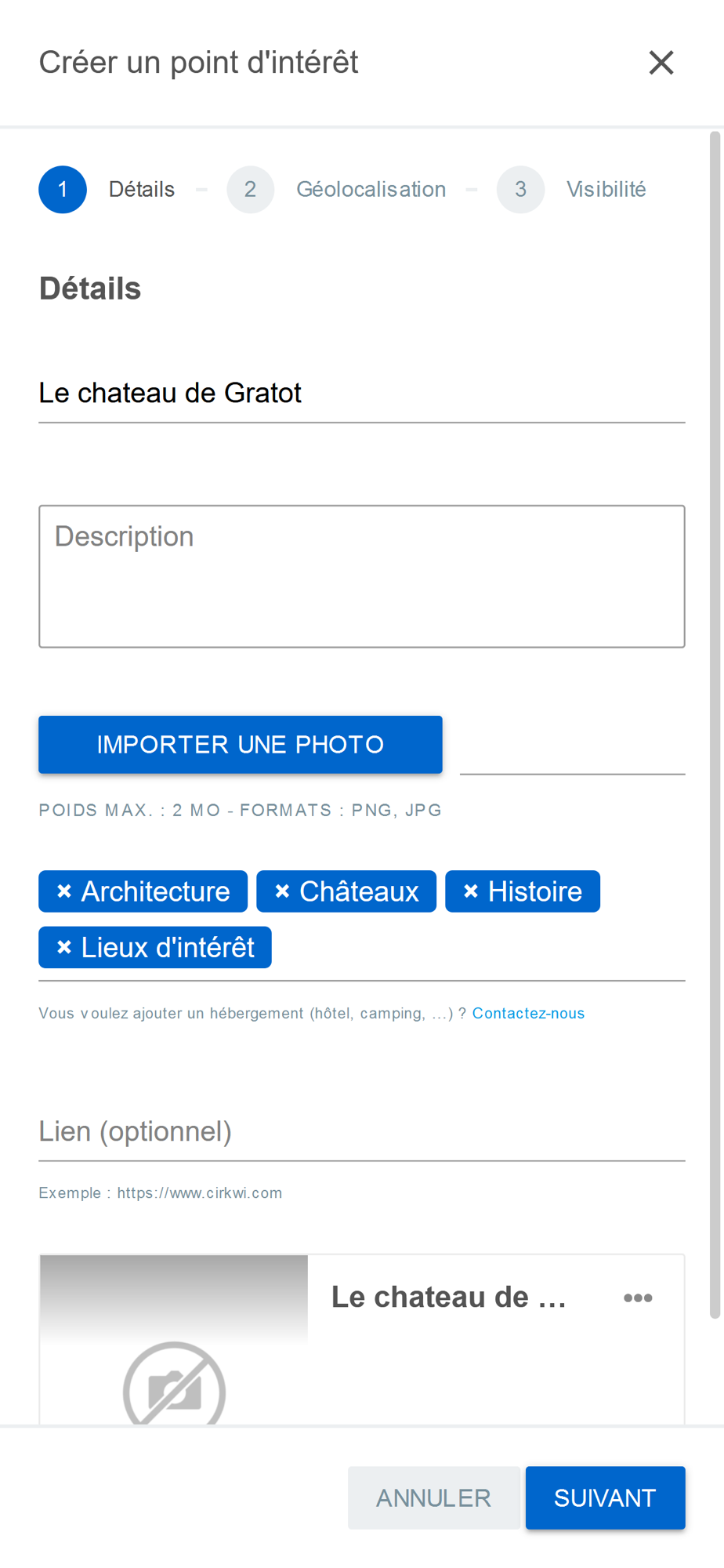Focus the Description text area

362,576
